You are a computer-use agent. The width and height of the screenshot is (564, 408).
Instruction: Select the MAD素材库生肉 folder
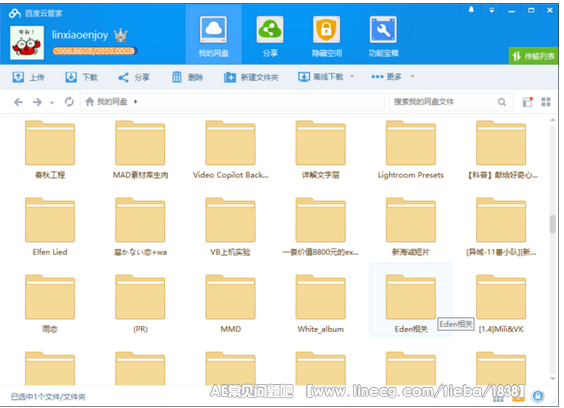[x=140, y=149]
